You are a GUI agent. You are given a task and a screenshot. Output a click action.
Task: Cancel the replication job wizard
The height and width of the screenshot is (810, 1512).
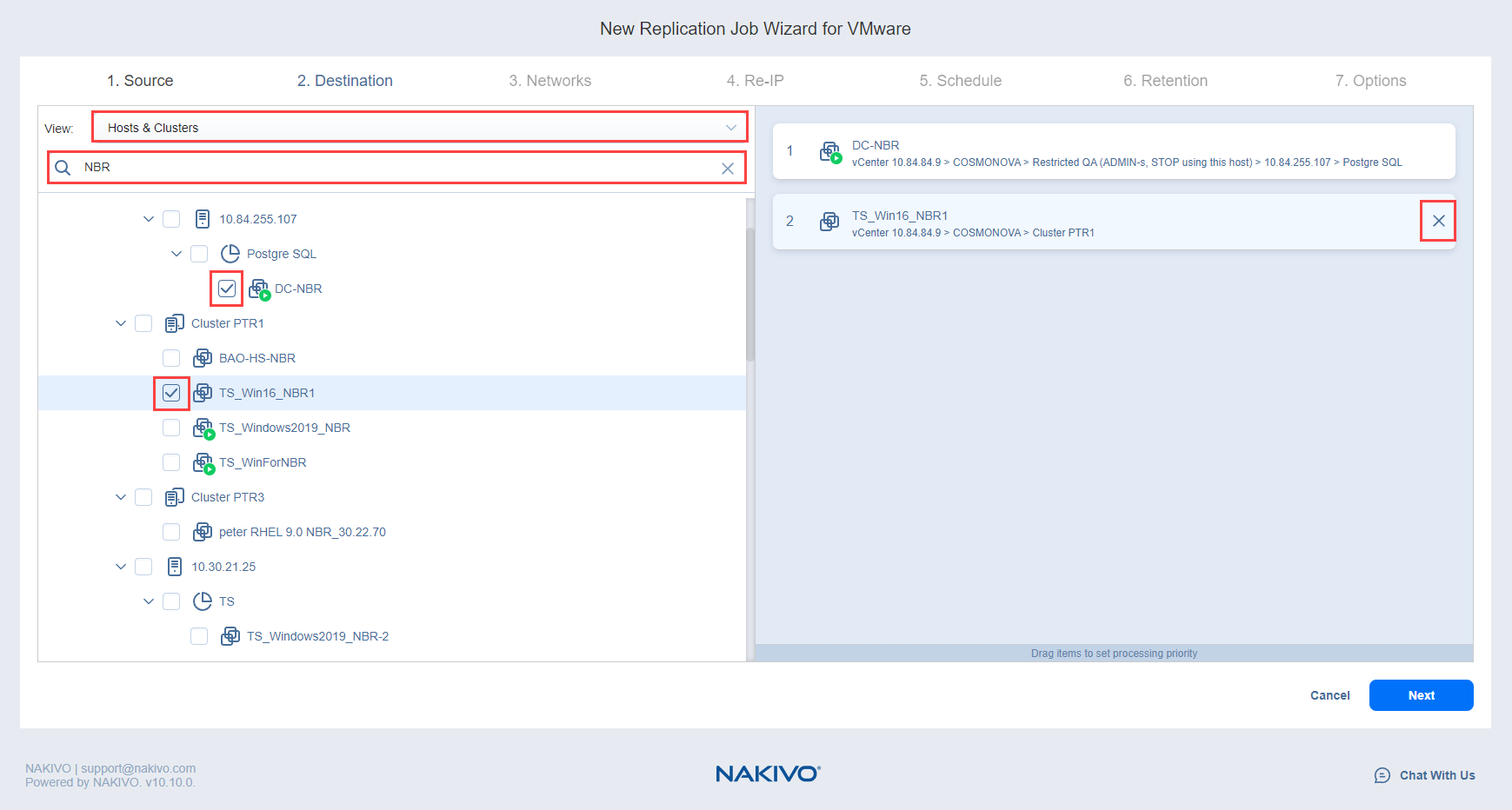point(1329,695)
